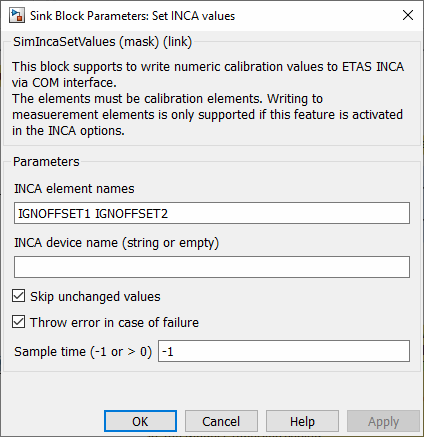Toggle the Throw error in case of failure checkbox
This screenshot has height=437, width=424.
(18, 322)
